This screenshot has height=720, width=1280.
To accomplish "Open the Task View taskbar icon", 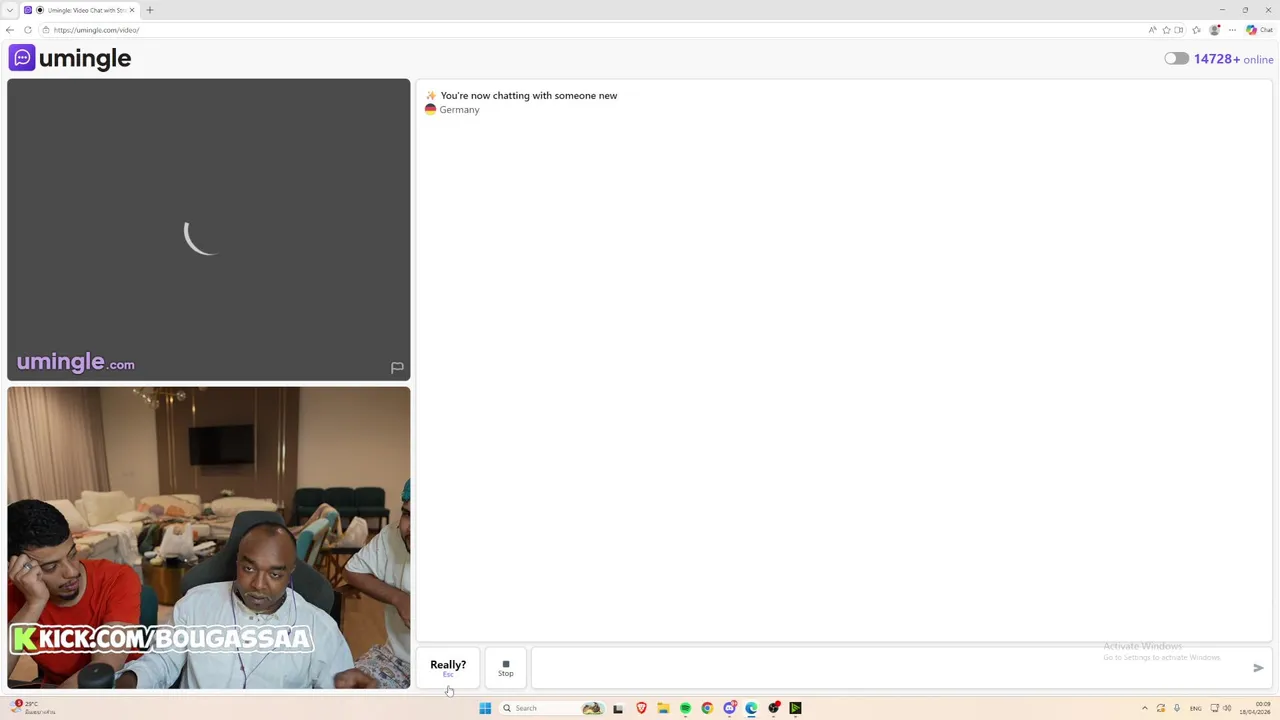I will (618, 708).
